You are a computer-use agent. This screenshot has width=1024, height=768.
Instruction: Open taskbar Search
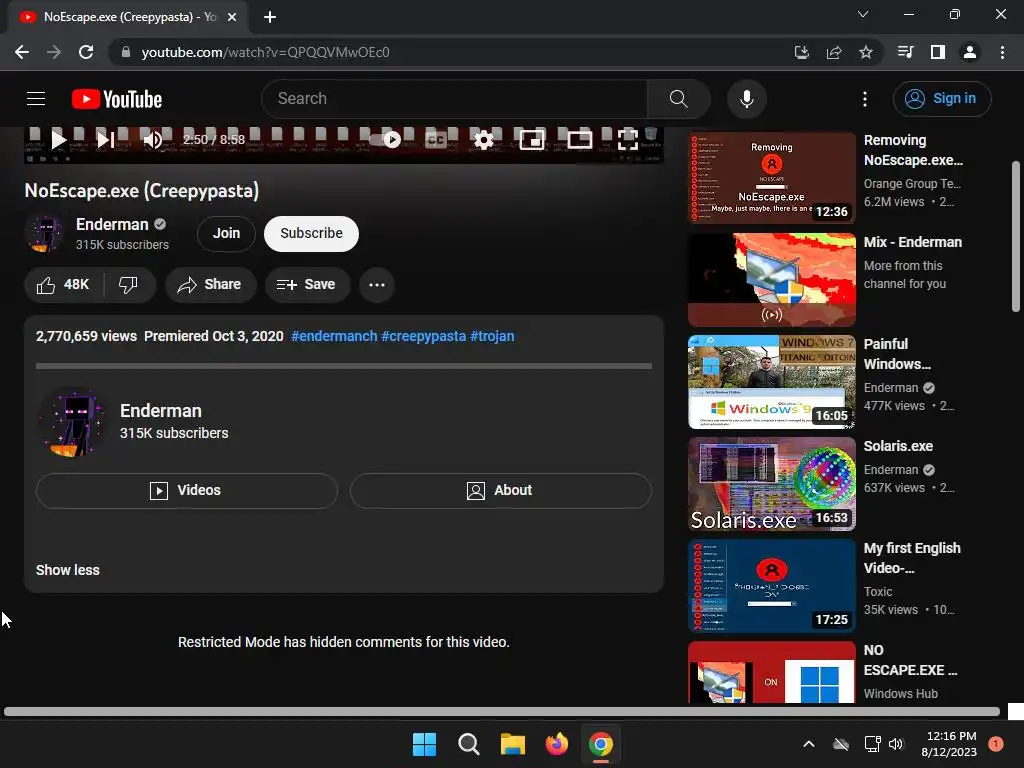[468, 744]
